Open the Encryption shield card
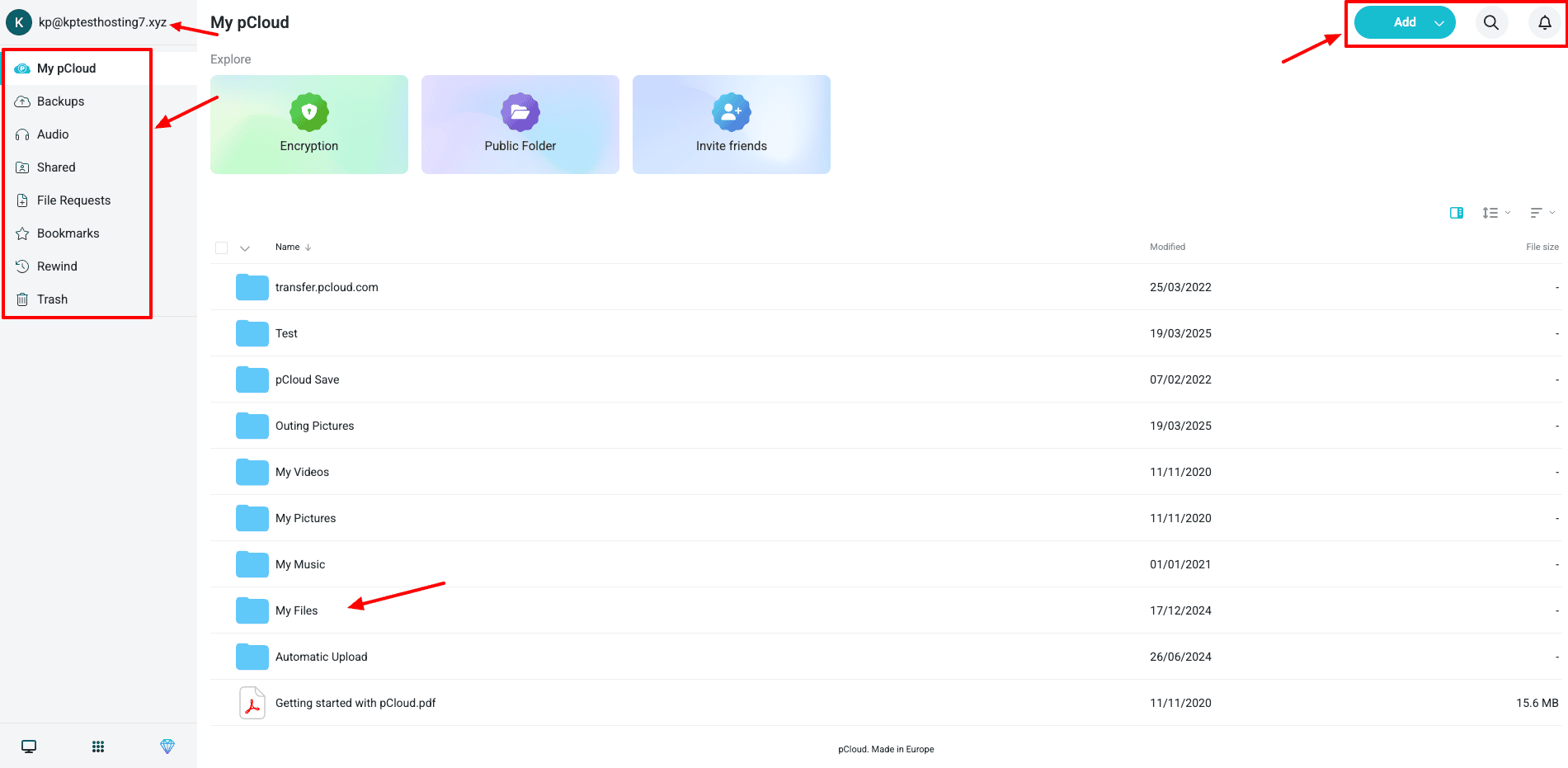This screenshot has height=768, width=1568. coord(309,125)
